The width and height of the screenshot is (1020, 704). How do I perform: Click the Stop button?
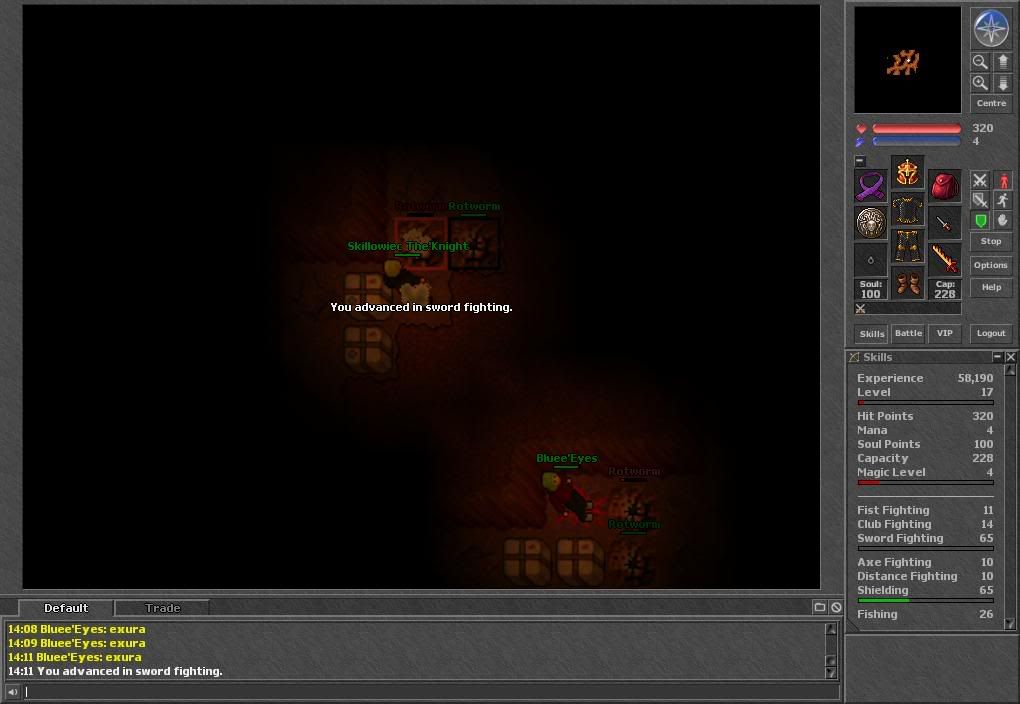[991, 241]
